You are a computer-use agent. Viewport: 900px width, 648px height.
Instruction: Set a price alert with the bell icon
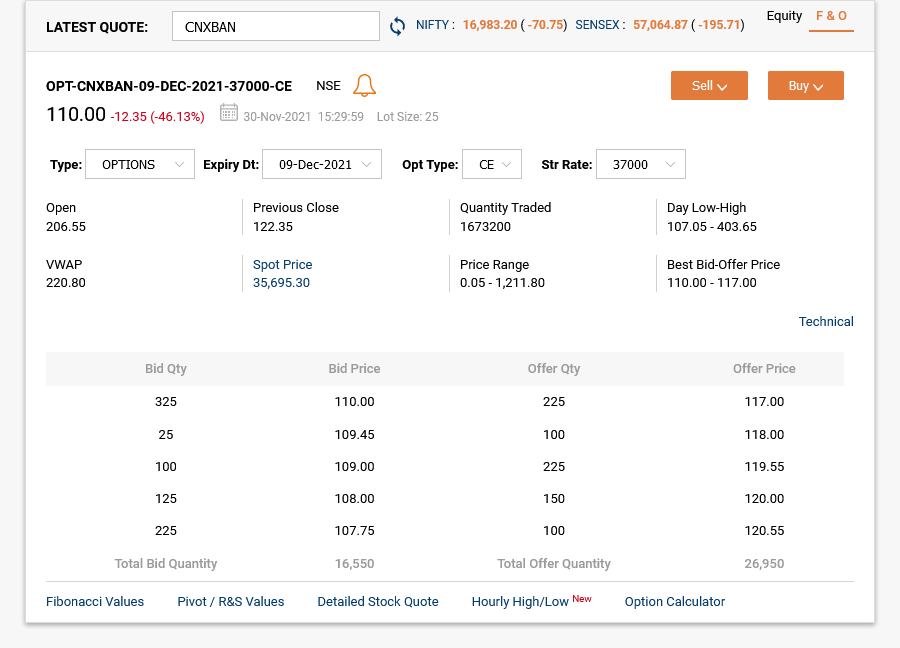click(364, 86)
